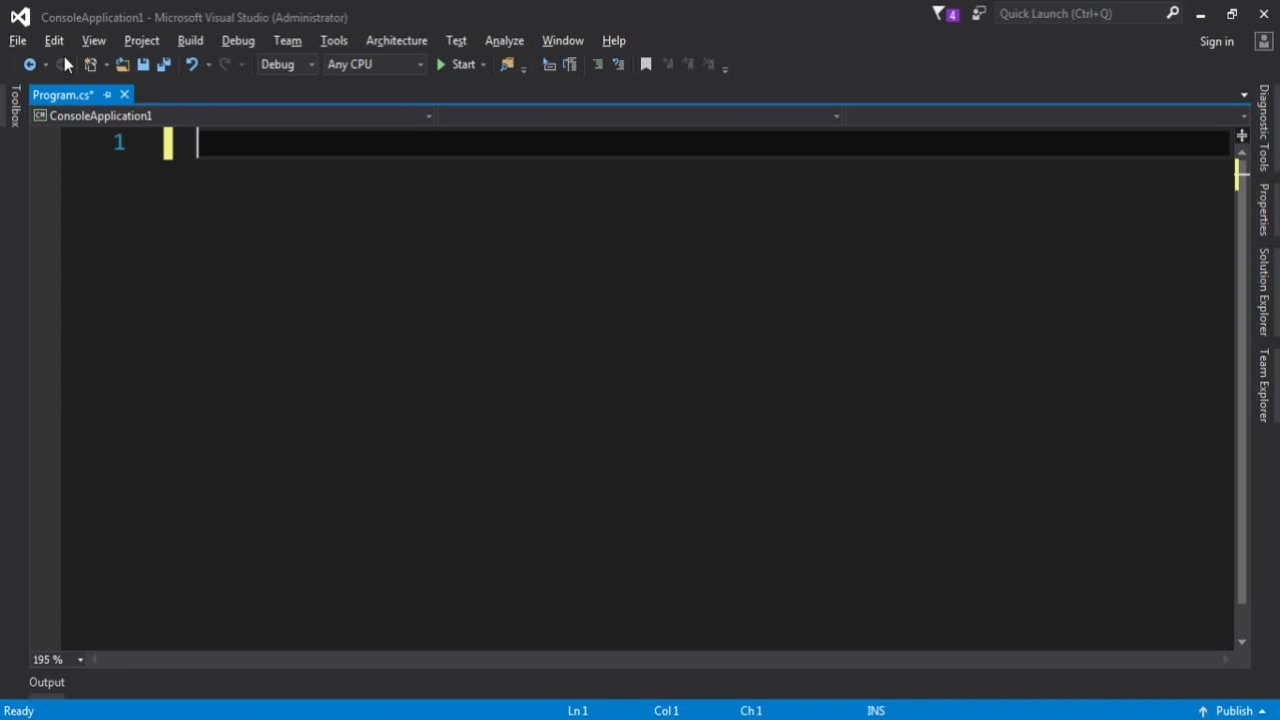Click the Save All icon
This screenshot has height=720, width=1280.
coord(164,64)
